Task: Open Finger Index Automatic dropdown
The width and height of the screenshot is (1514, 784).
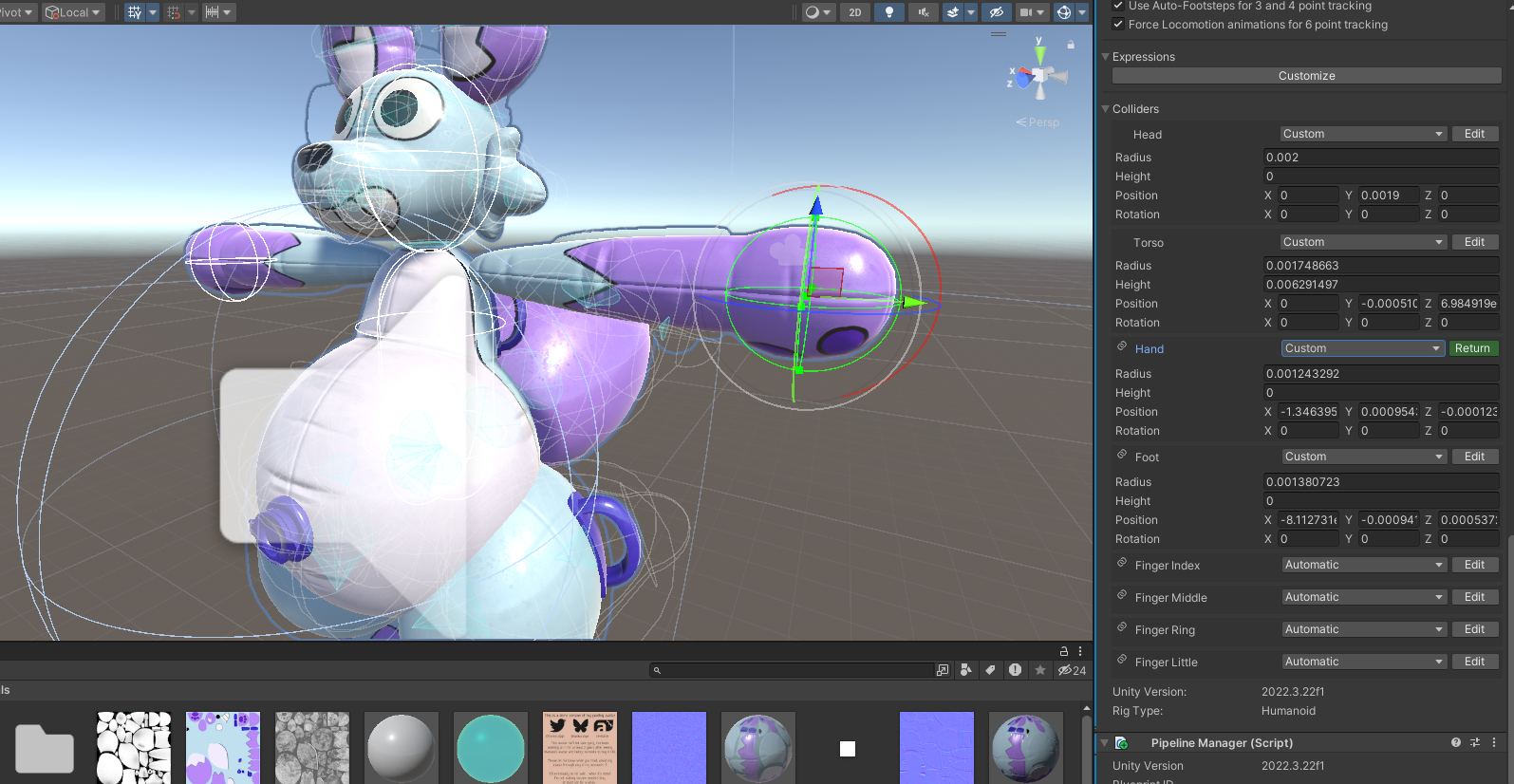Action: click(x=1363, y=565)
